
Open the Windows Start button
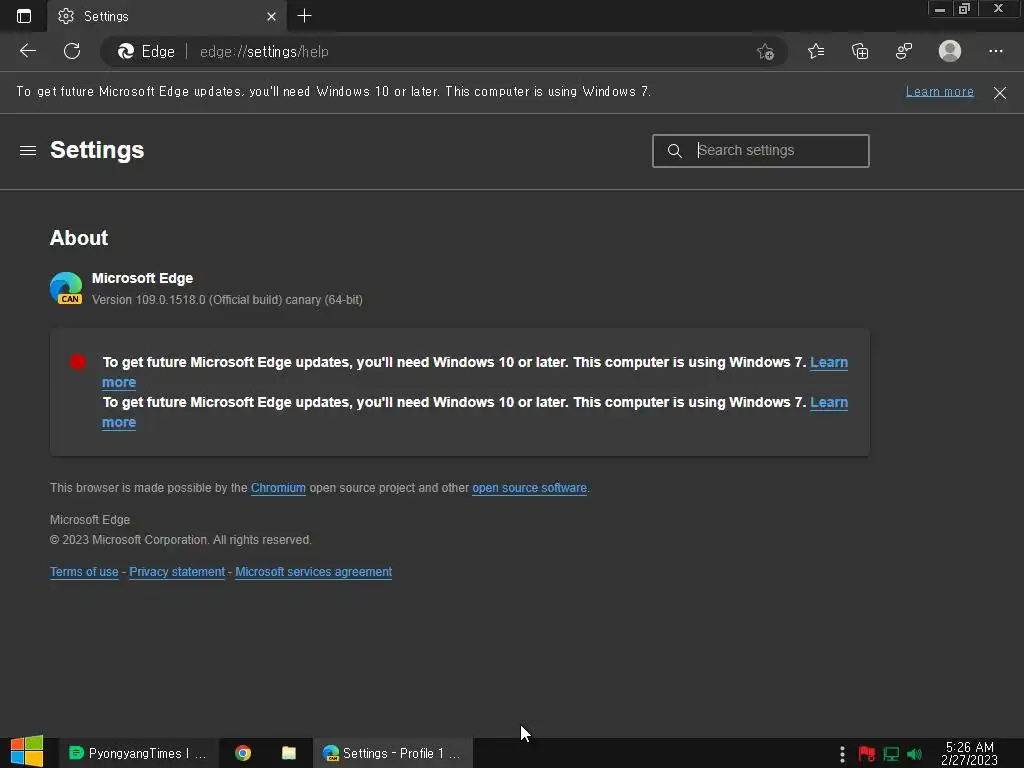pyautogui.click(x=27, y=752)
